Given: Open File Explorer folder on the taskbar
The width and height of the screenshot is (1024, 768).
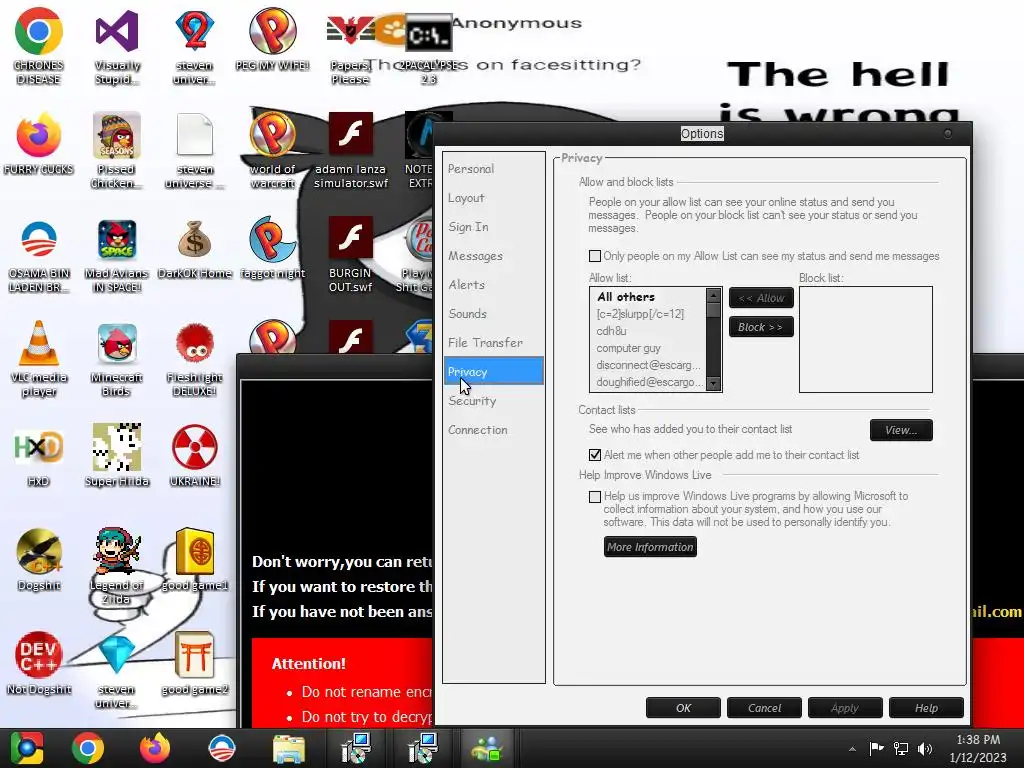Looking at the screenshot, I should click(289, 748).
